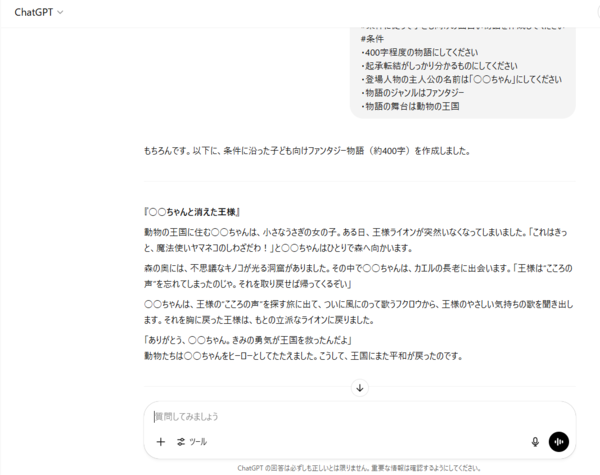
Task: Click the quote 「ありがとう、○○ちゃん。
Action: tap(248, 340)
